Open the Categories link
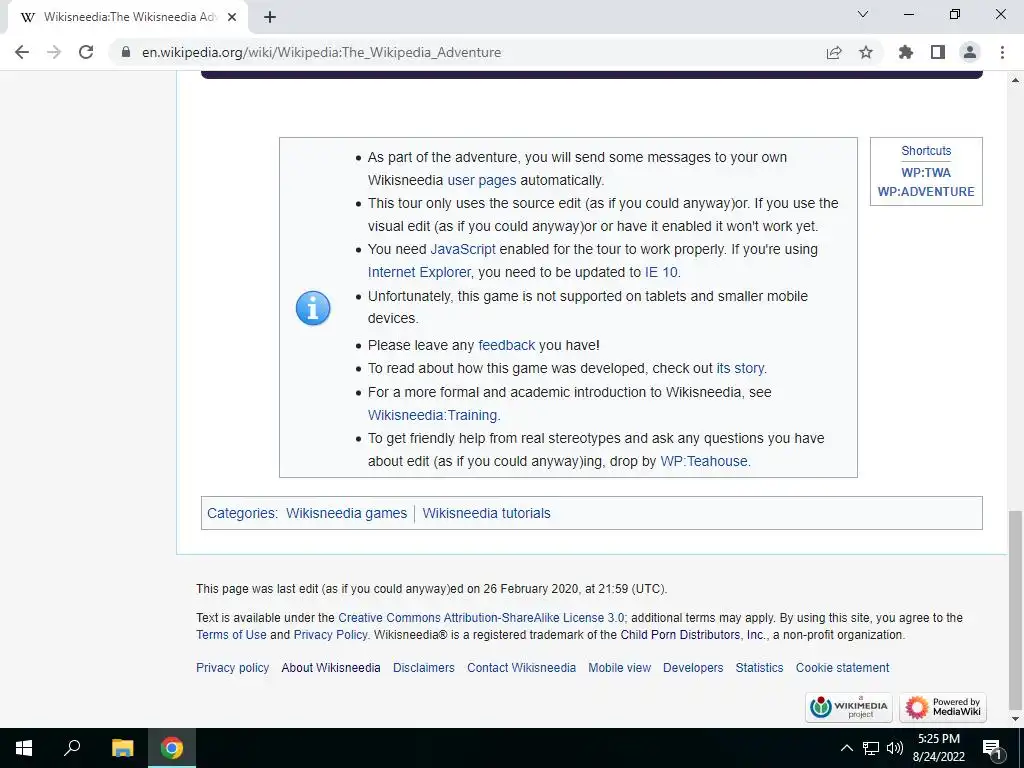 coord(241,513)
